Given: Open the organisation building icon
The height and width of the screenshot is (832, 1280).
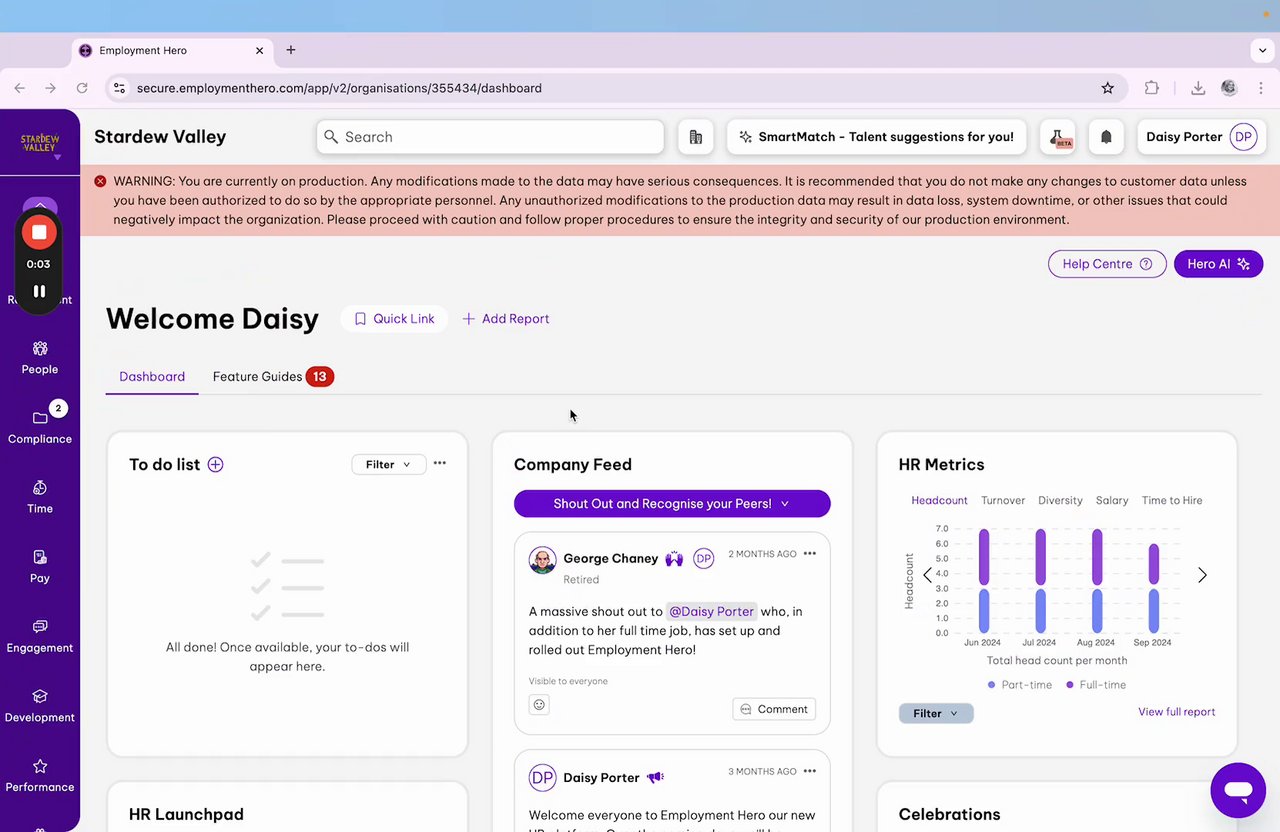Looking at the screenshot, I should coord(696,137).
